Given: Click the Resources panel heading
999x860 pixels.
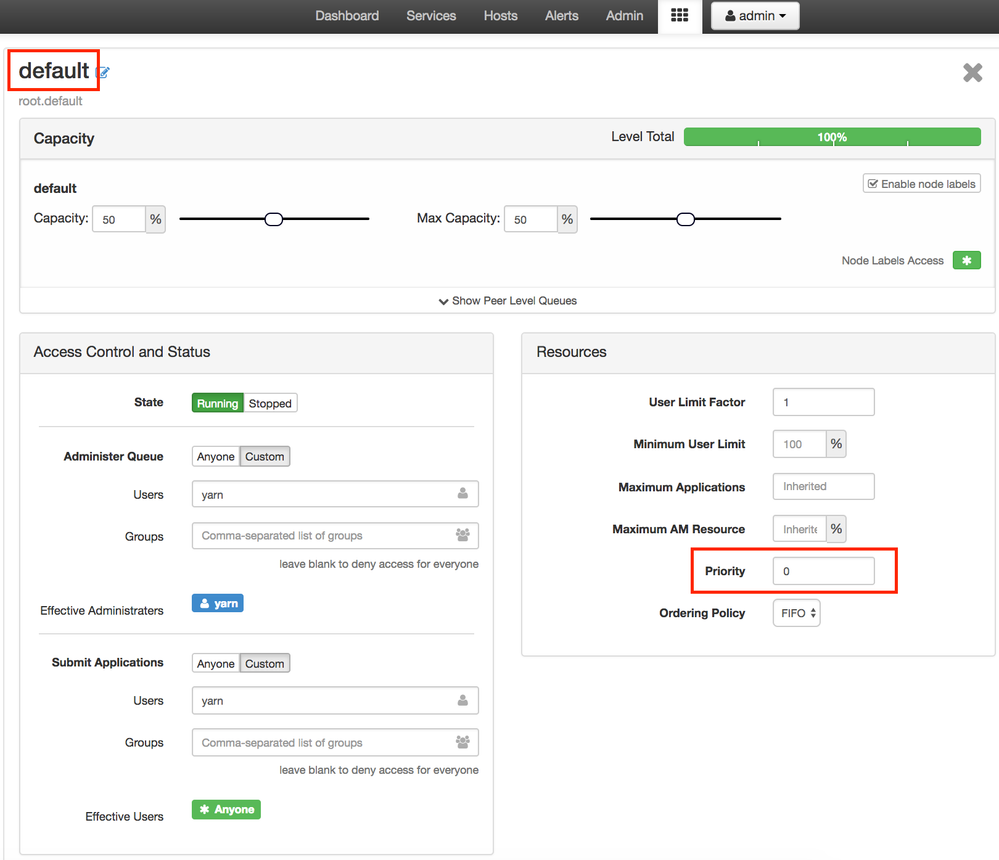Looking at the screenshot, I should coord(571,352).
